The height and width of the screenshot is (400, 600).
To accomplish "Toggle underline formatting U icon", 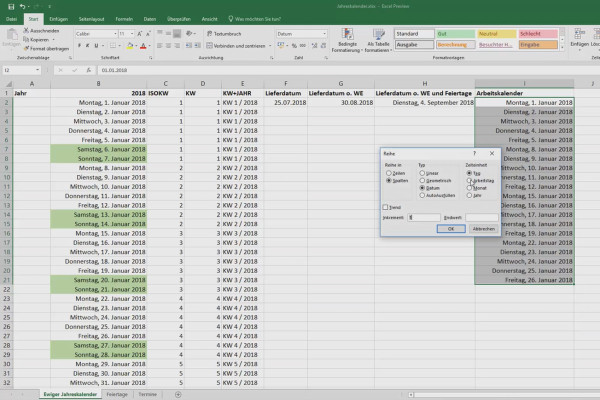I will [x=96, y=46].
